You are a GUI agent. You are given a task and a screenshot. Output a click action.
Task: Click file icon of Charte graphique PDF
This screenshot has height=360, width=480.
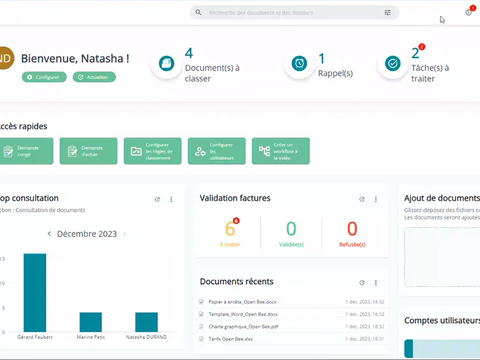click(x=201, y=327)
